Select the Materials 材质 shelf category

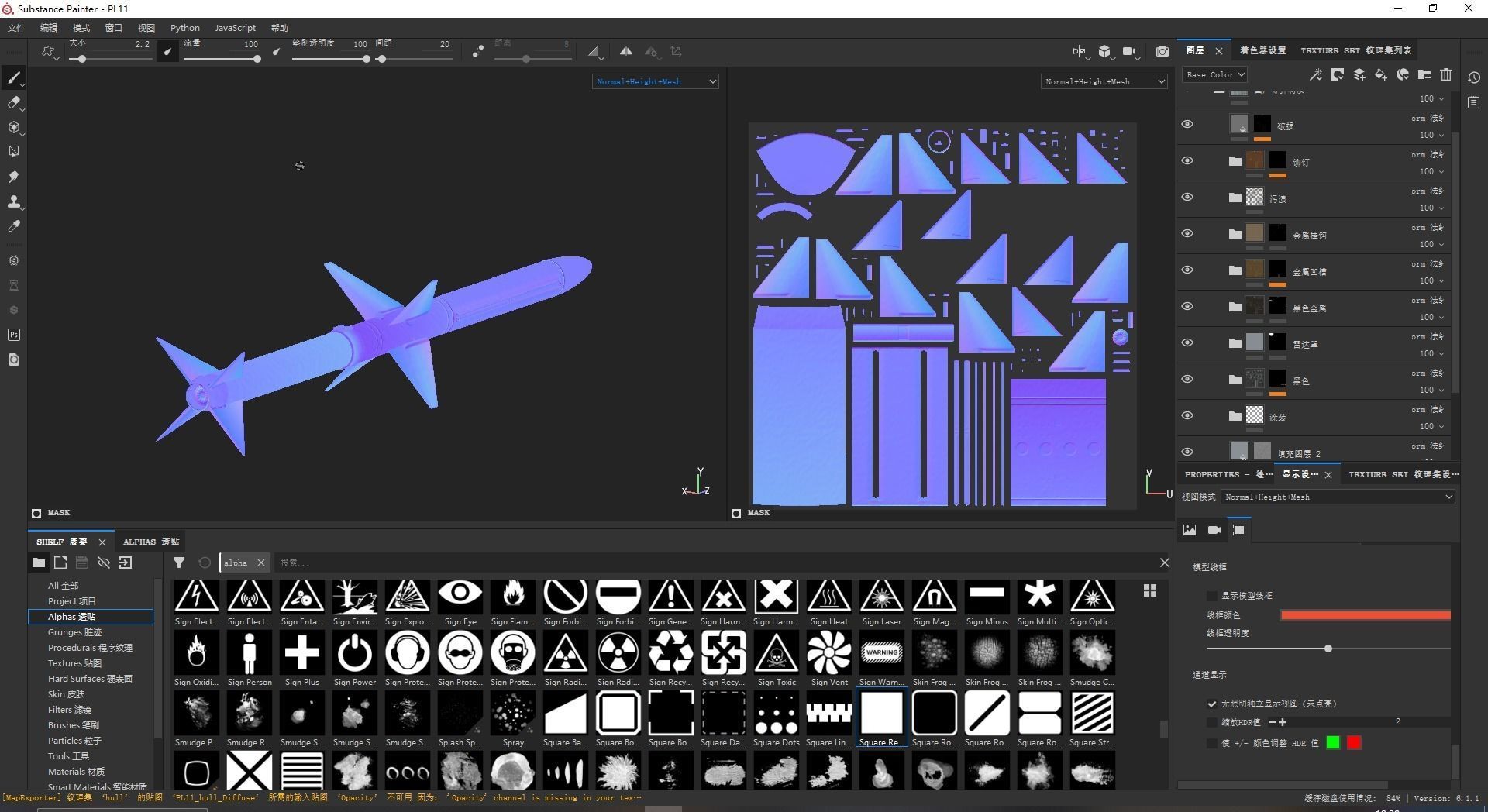pyautogui.click(x=76, y=772)
